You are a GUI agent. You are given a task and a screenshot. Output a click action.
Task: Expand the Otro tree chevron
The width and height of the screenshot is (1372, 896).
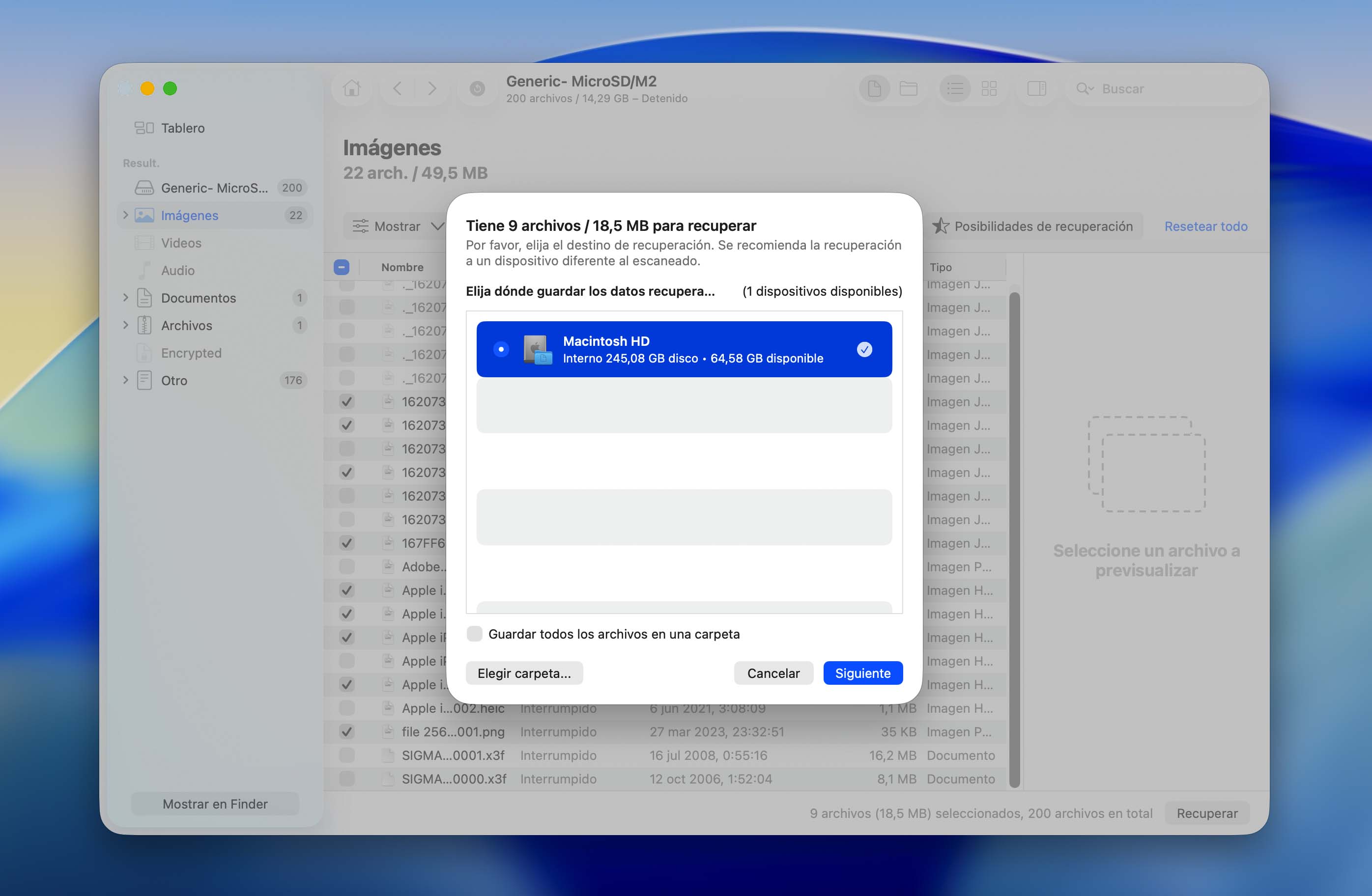[x=126, y=381]
